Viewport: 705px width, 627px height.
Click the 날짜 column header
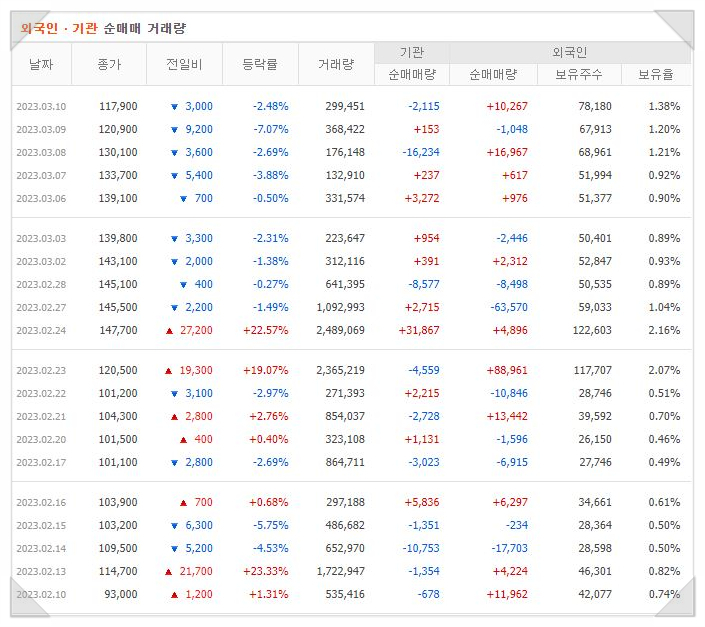41,64
